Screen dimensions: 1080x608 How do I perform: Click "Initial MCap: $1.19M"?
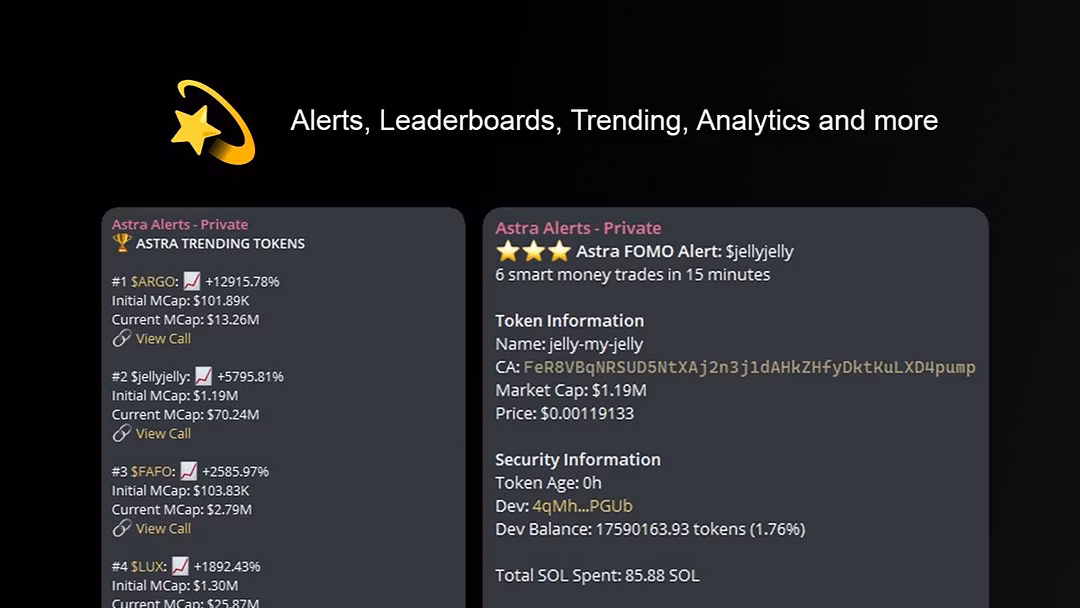click(175, 396)
